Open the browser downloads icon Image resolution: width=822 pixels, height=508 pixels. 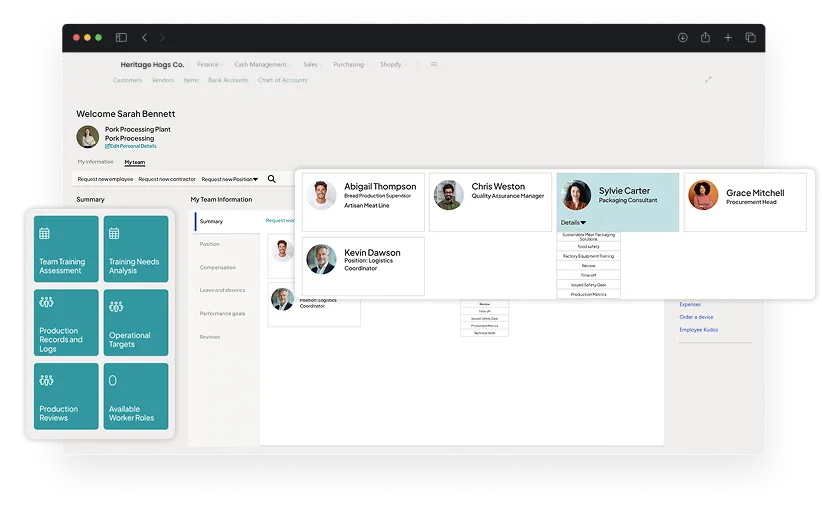pyautogui.click(x=683, y=37)
